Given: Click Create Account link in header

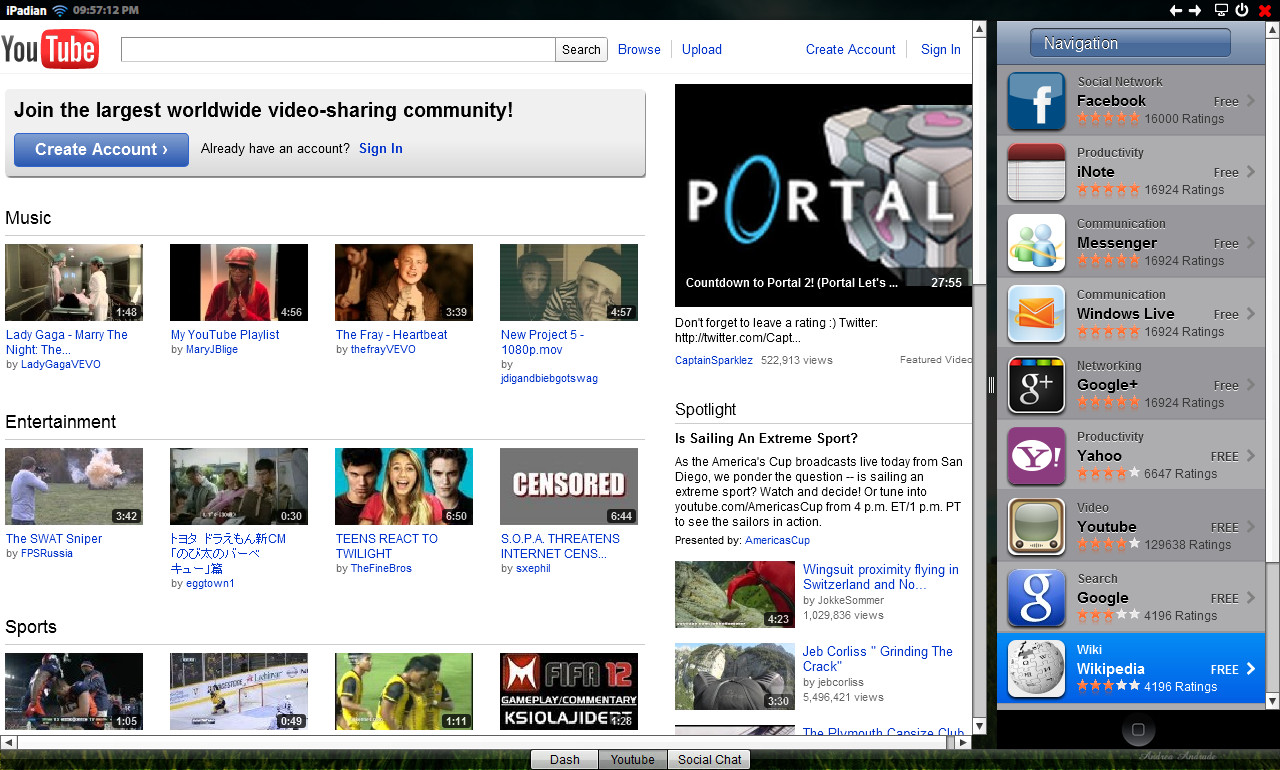Looking at the screenshot, I should [851, 49].
